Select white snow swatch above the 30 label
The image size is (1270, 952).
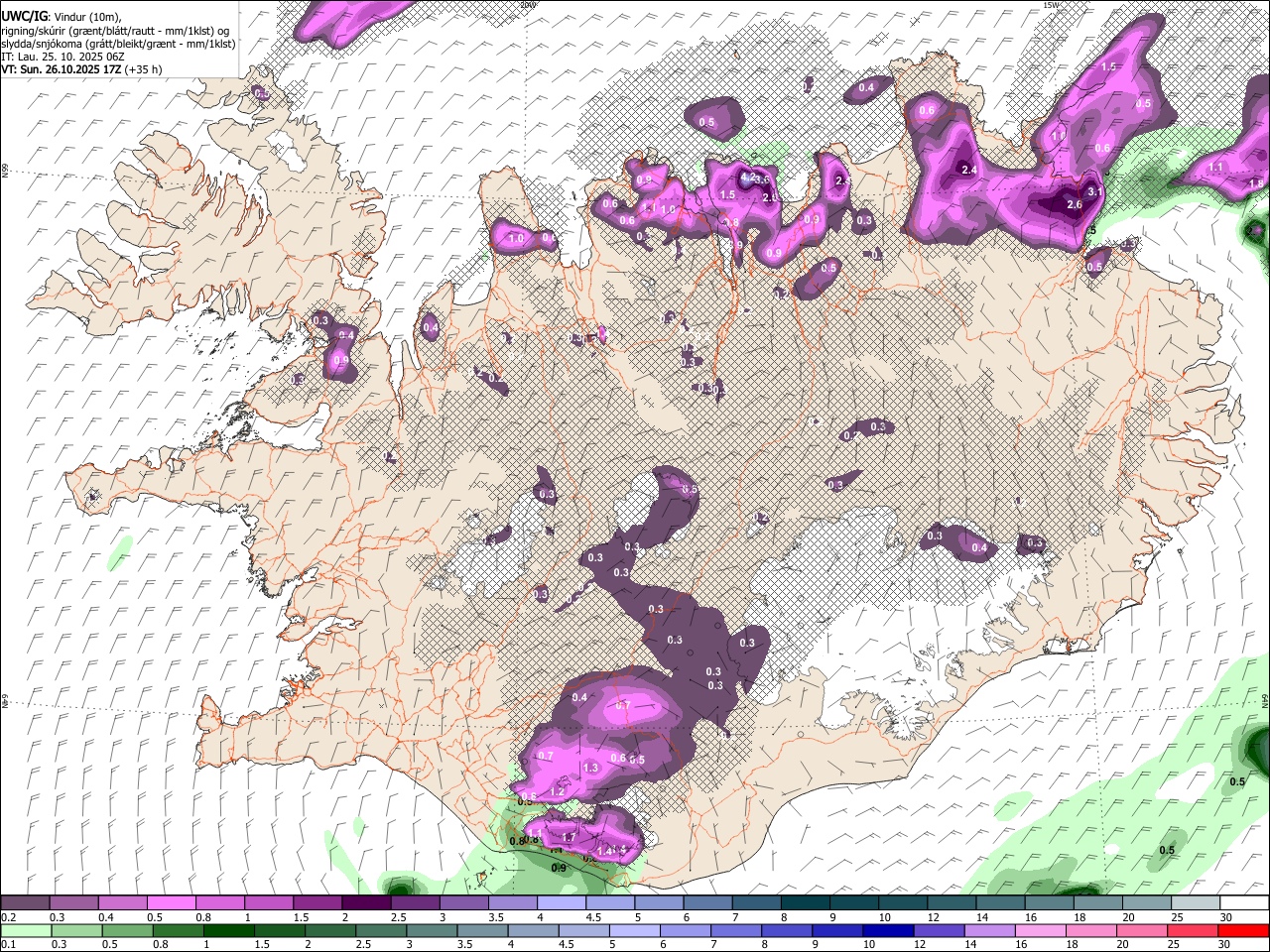[x=1243, y=902]
